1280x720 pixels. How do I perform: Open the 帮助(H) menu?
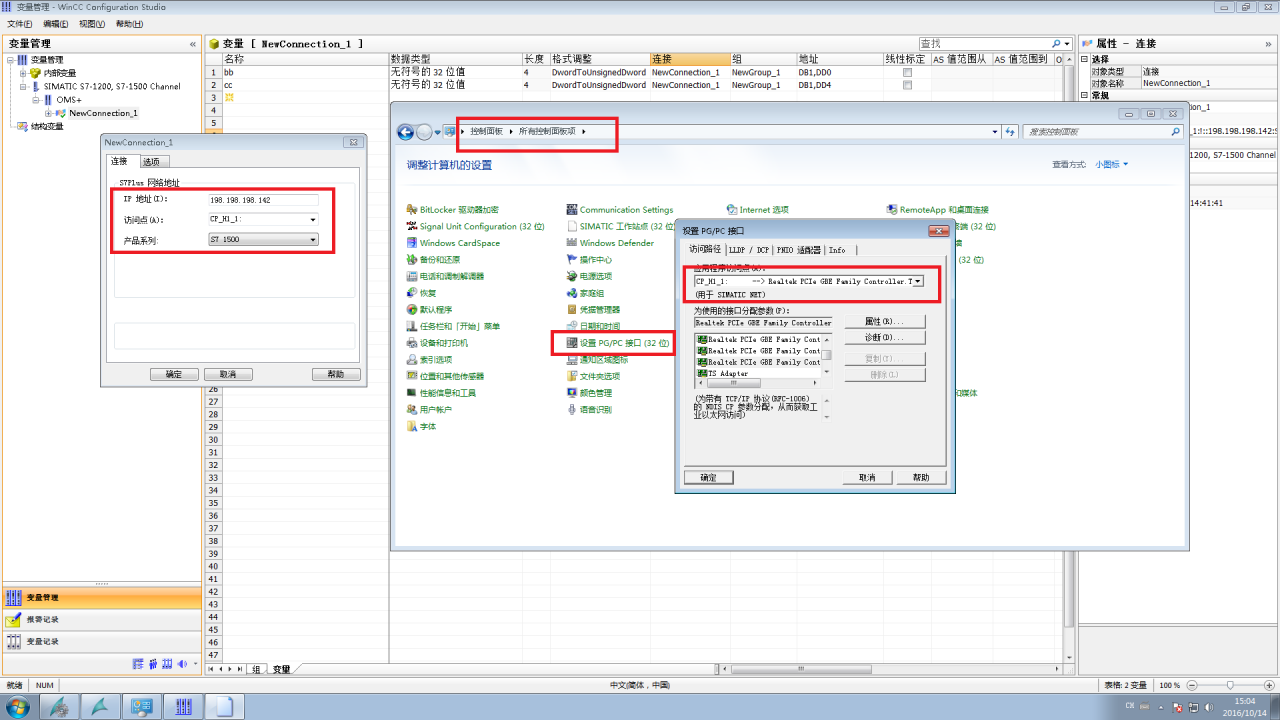pyautogui.click(x=128, y=23)
